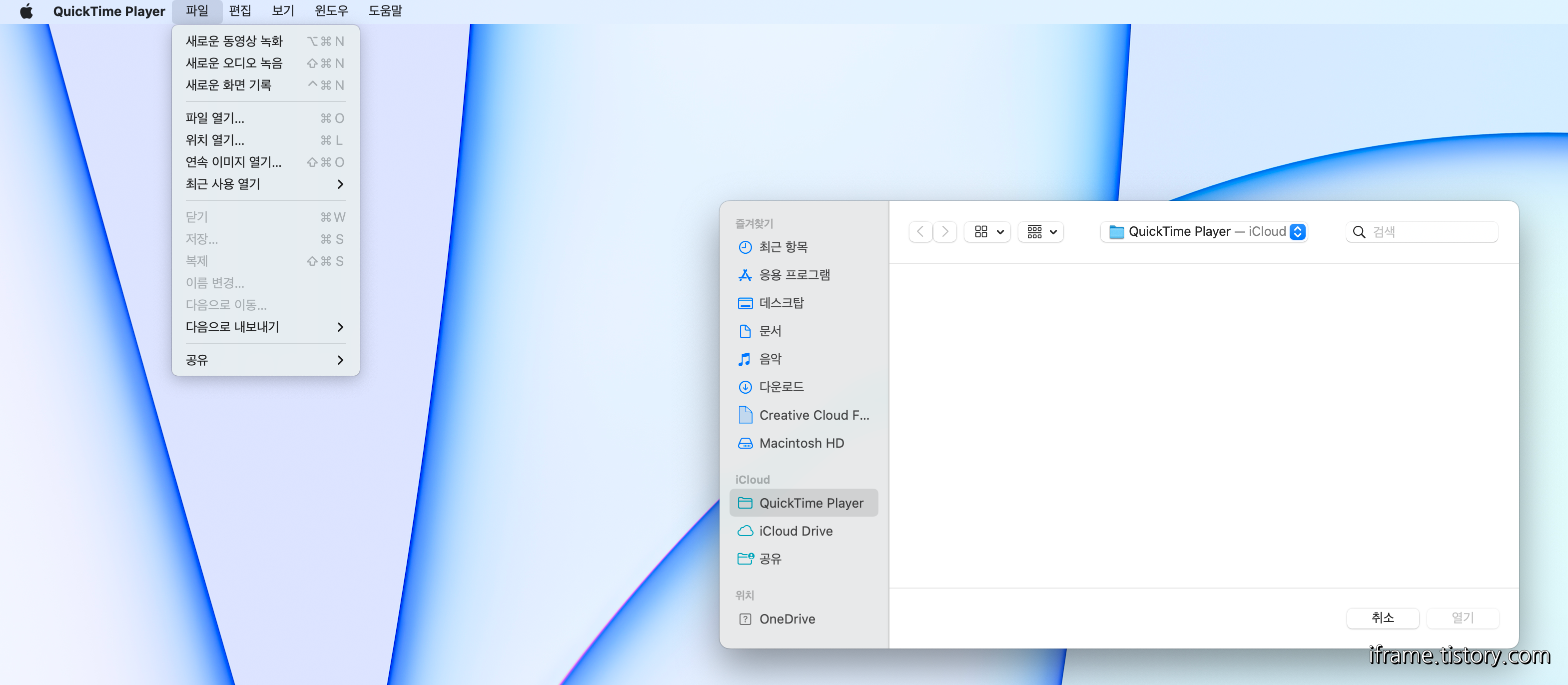Click the 취소 button
The width and height of the screenshot is (1568, 685).
click(1382, 618)
